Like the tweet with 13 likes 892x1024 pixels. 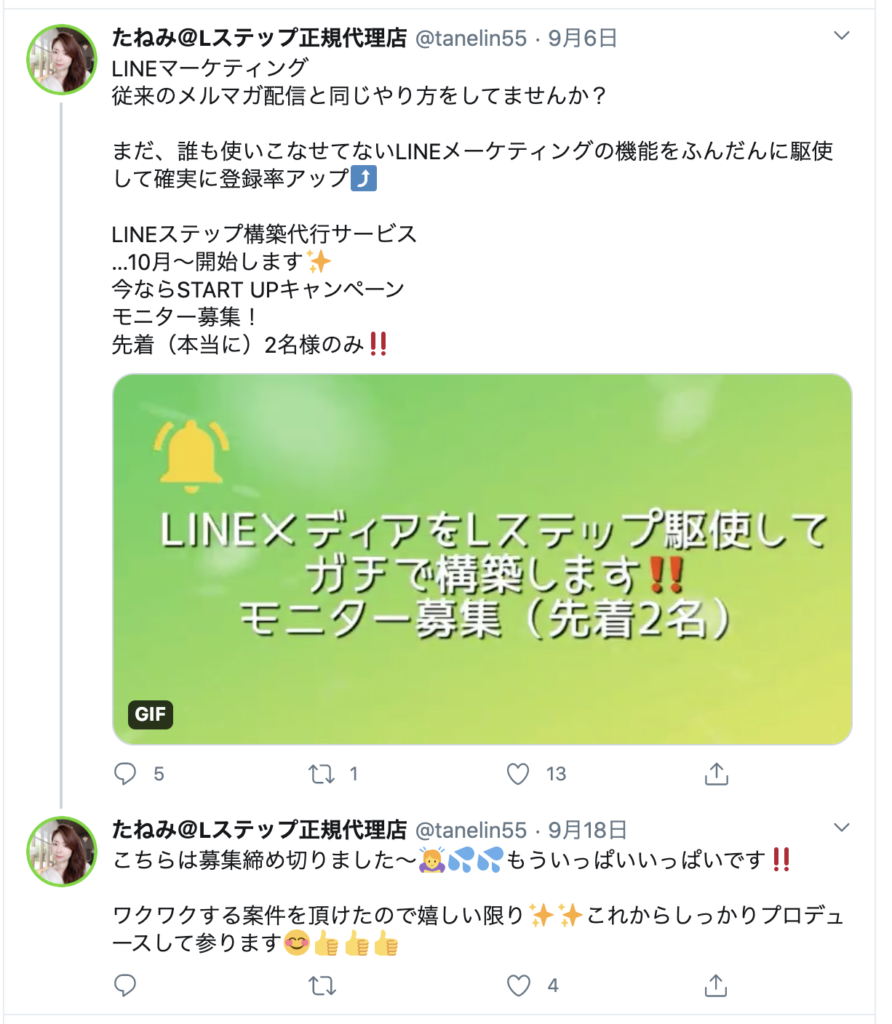(x=518, y=773)
